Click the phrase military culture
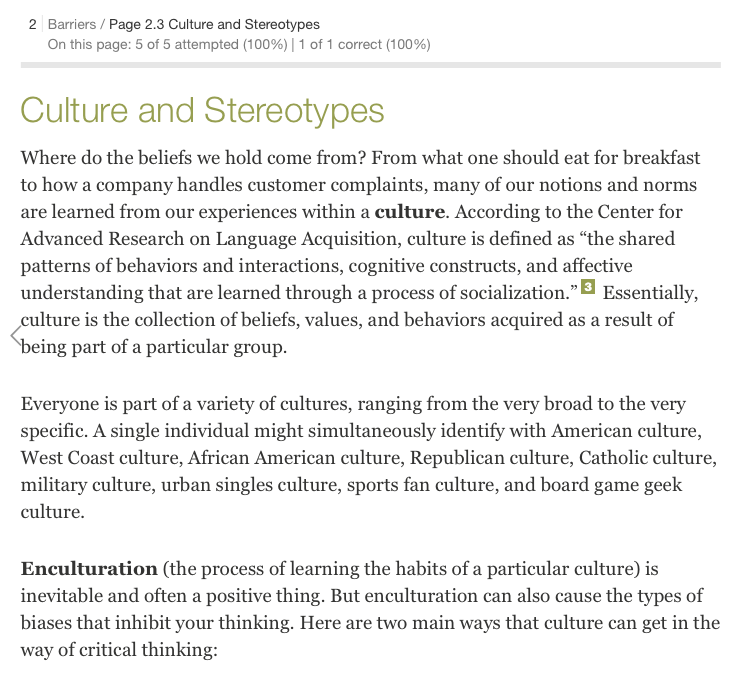 pos(87,485)
